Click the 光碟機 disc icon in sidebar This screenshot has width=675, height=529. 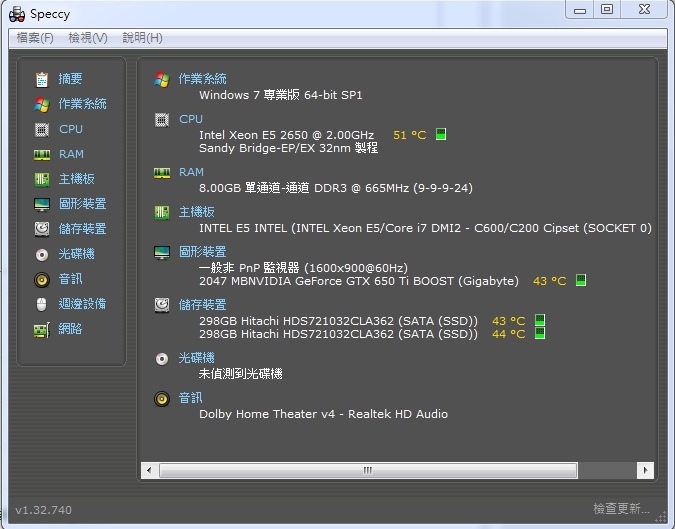42,255
